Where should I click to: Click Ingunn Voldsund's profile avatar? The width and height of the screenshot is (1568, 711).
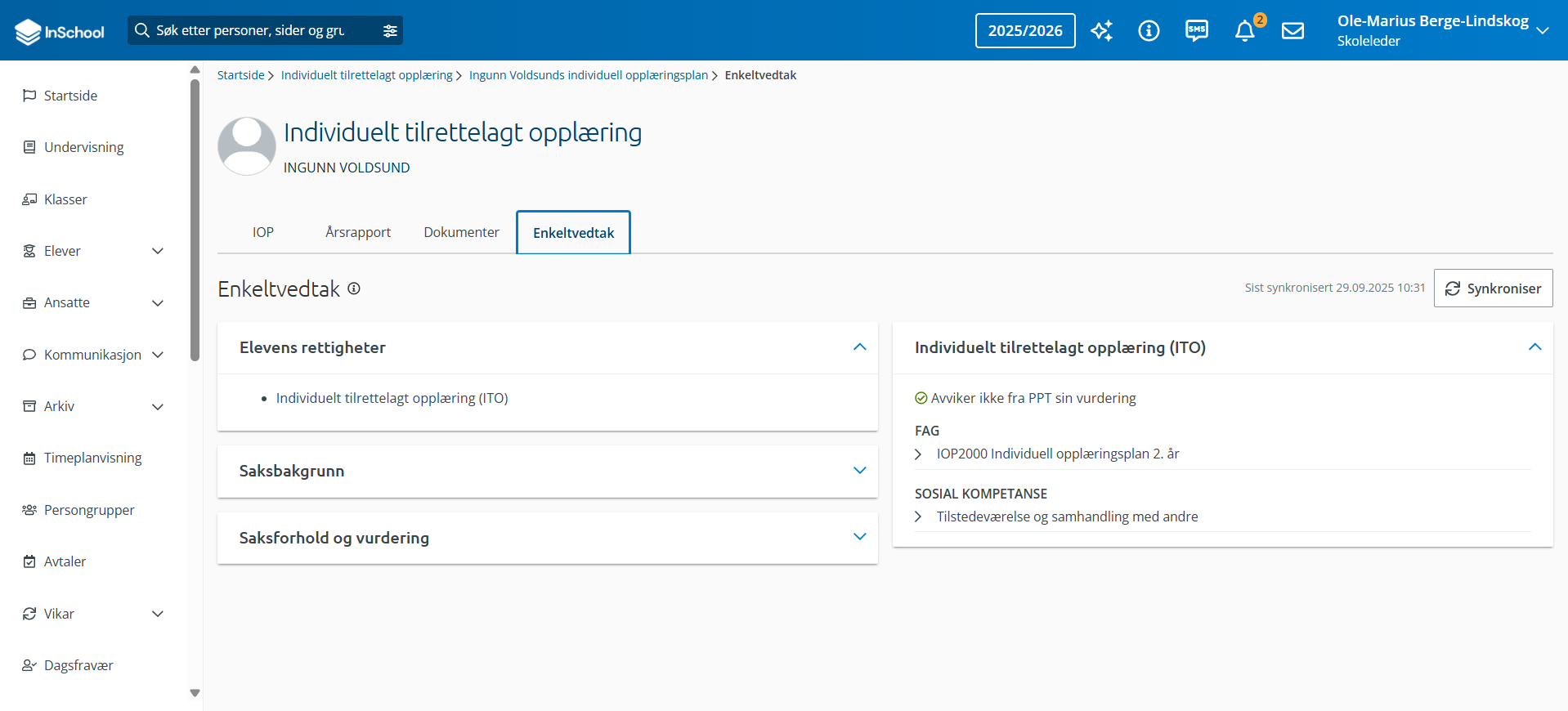(x=247, y=146)
